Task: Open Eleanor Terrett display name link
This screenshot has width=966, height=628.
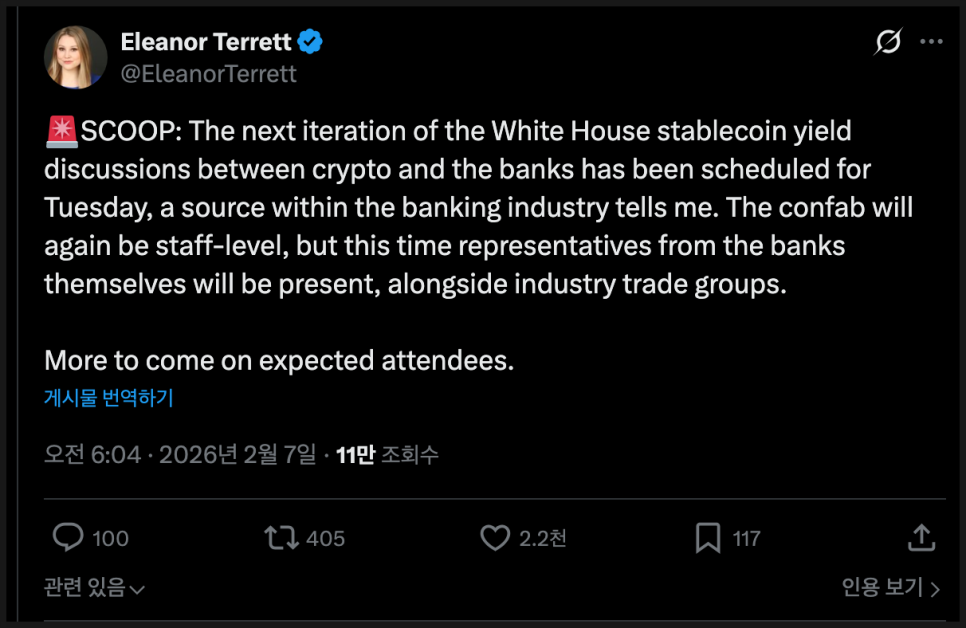Action: pyautogui.click(x=206, y=42)
